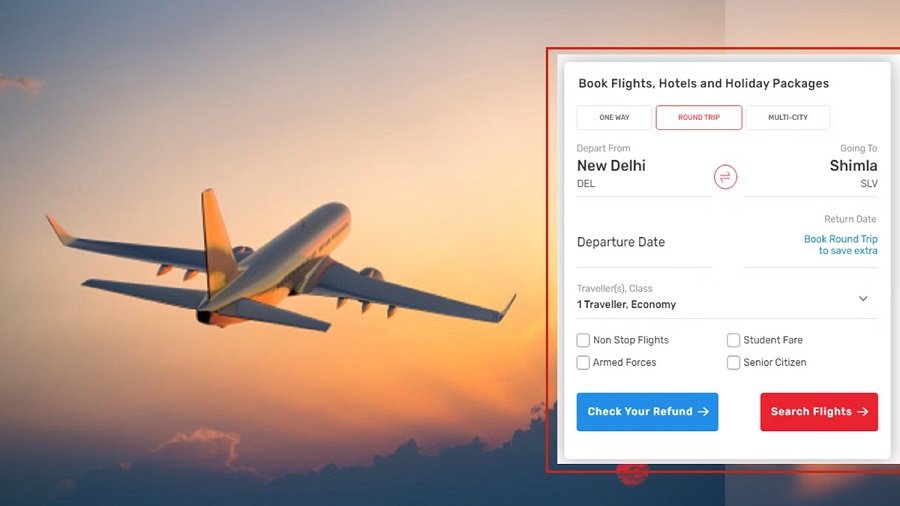The width and height of the screenshot is (900, 506).
Task: Choose the MULTI-CITY tab
Action: (x=788, y=118)
